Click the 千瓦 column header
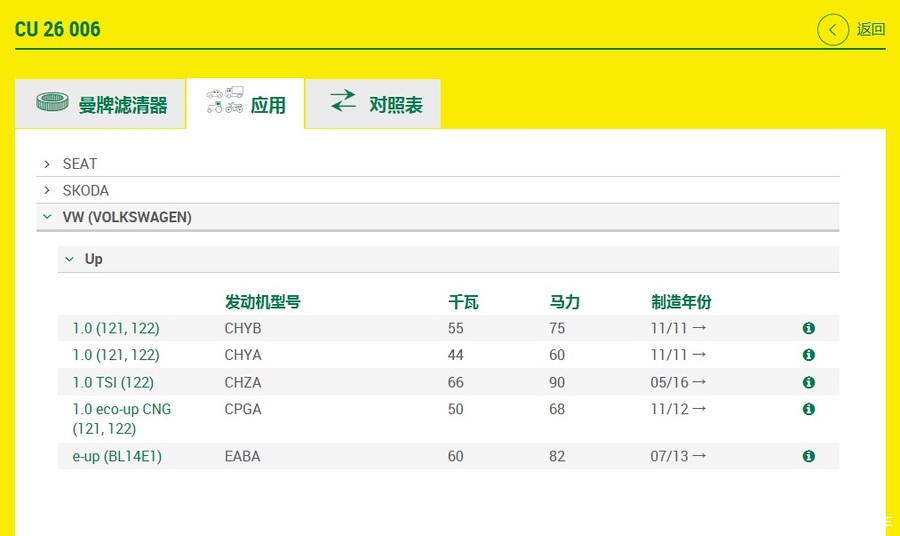Screen dimensions: 900x536 (x=463, y=302)
